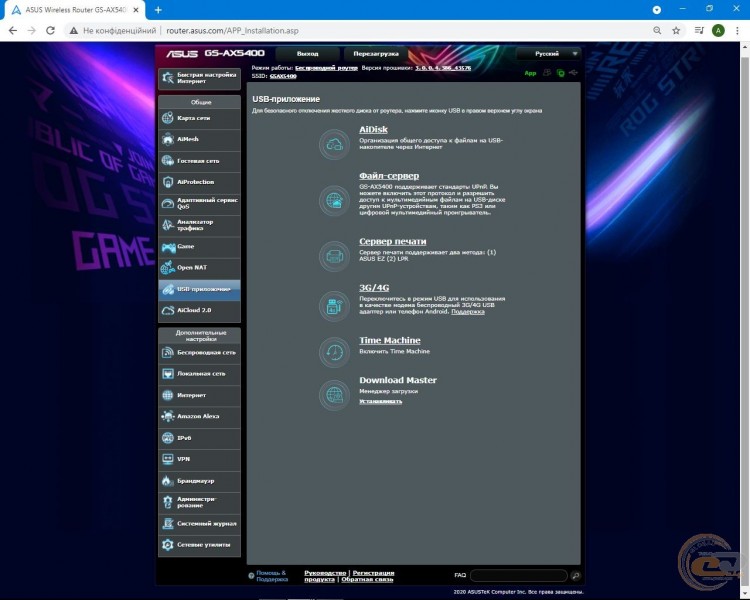The image size is (750, 600).
Task: Focus the FAQ search input field
Action: (x=518, y=576)
